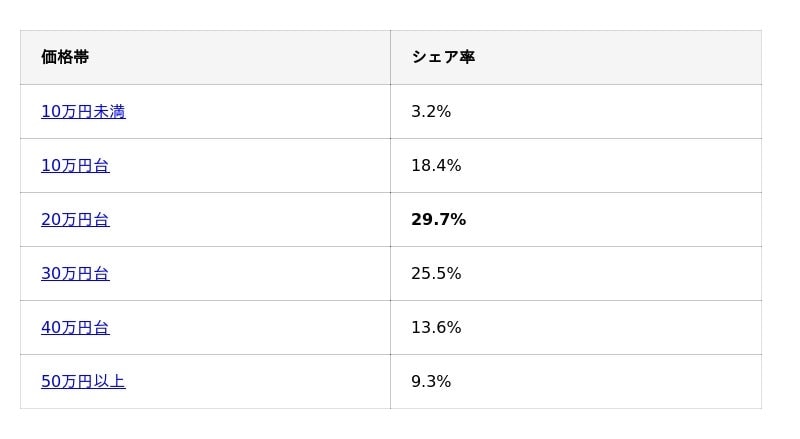800x439 pixels.
Task: Click the 13.6% share value
Action: tap(436, 328)
